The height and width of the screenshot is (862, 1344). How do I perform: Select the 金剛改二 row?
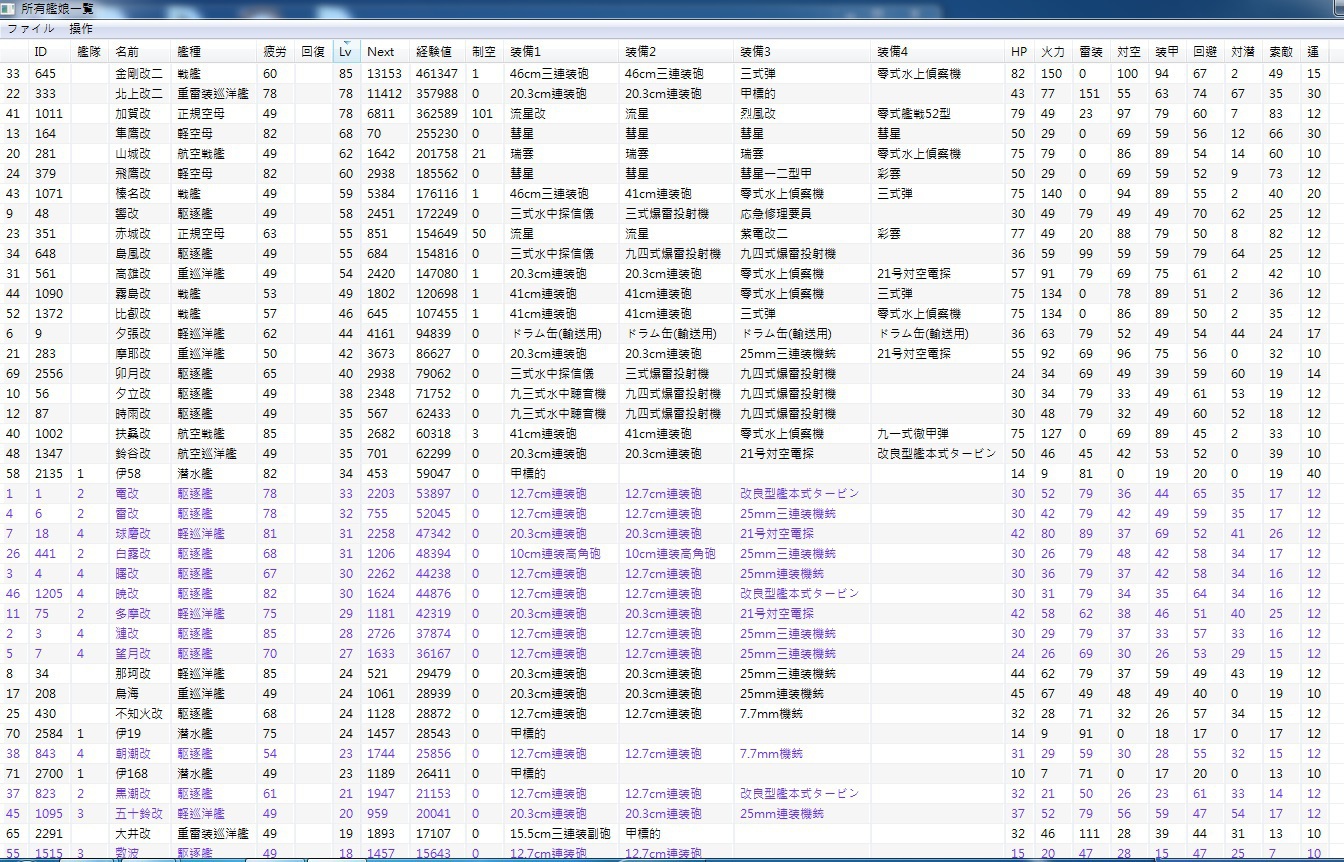pos(138,74)
